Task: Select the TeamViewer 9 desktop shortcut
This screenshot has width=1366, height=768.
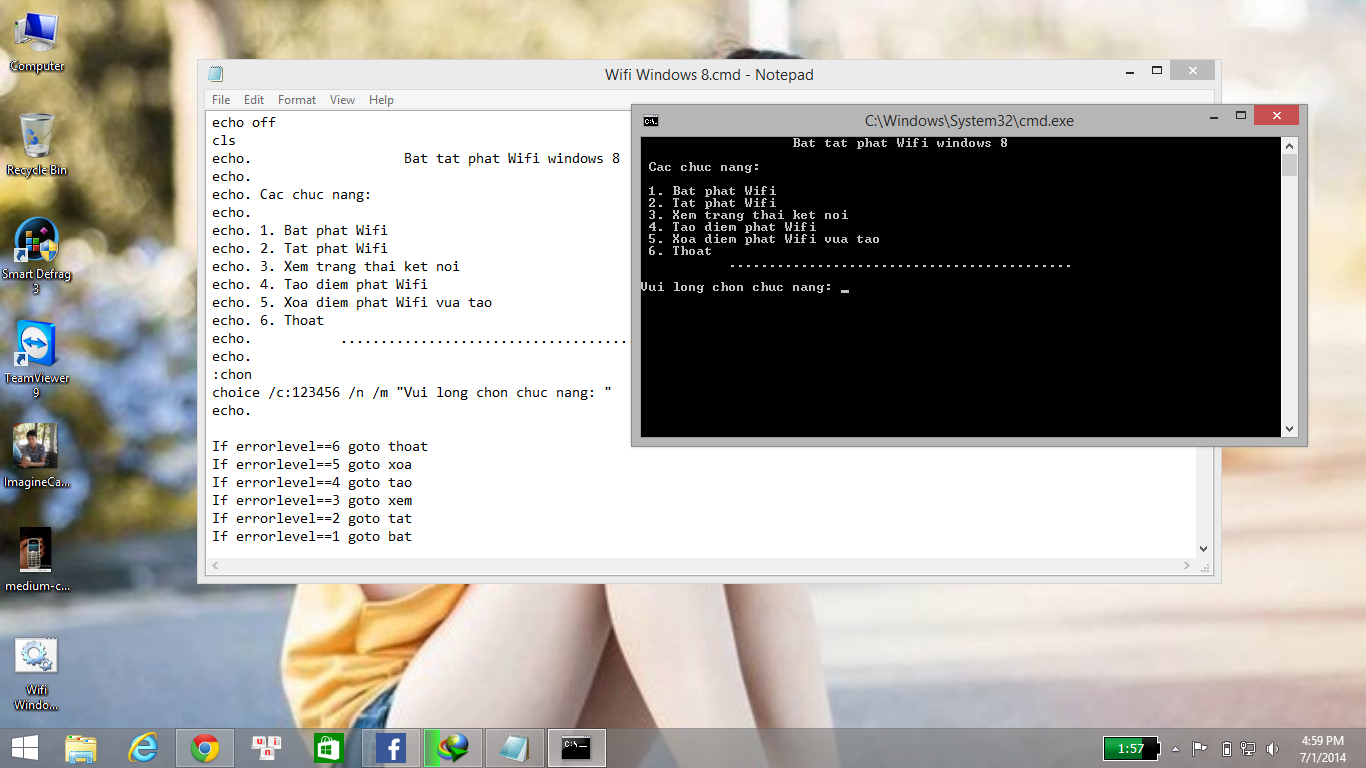Action: coord(37,361)
